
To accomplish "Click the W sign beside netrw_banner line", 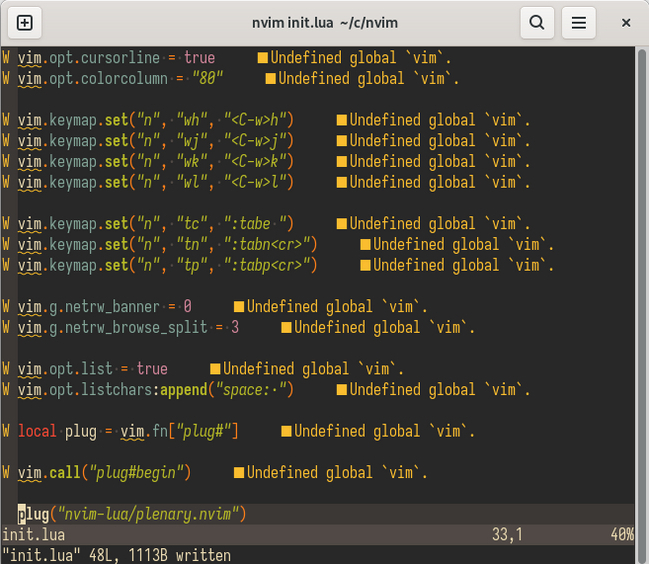I will tap(6, 307).
